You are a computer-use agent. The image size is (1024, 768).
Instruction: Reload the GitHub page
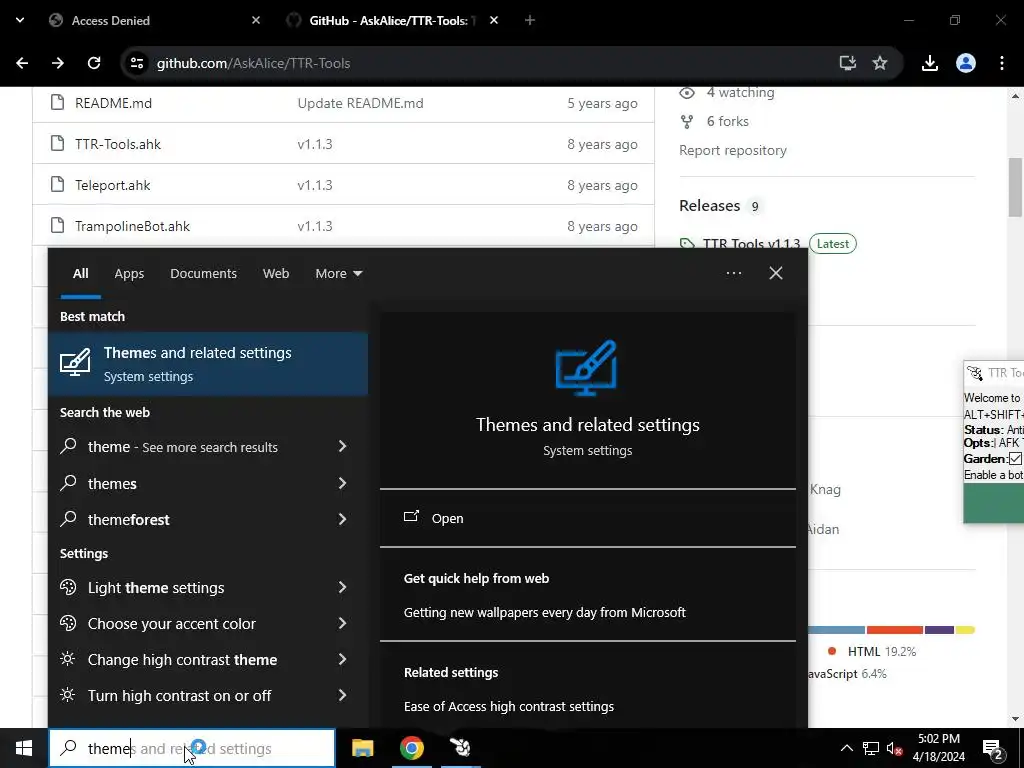[94, 63]
